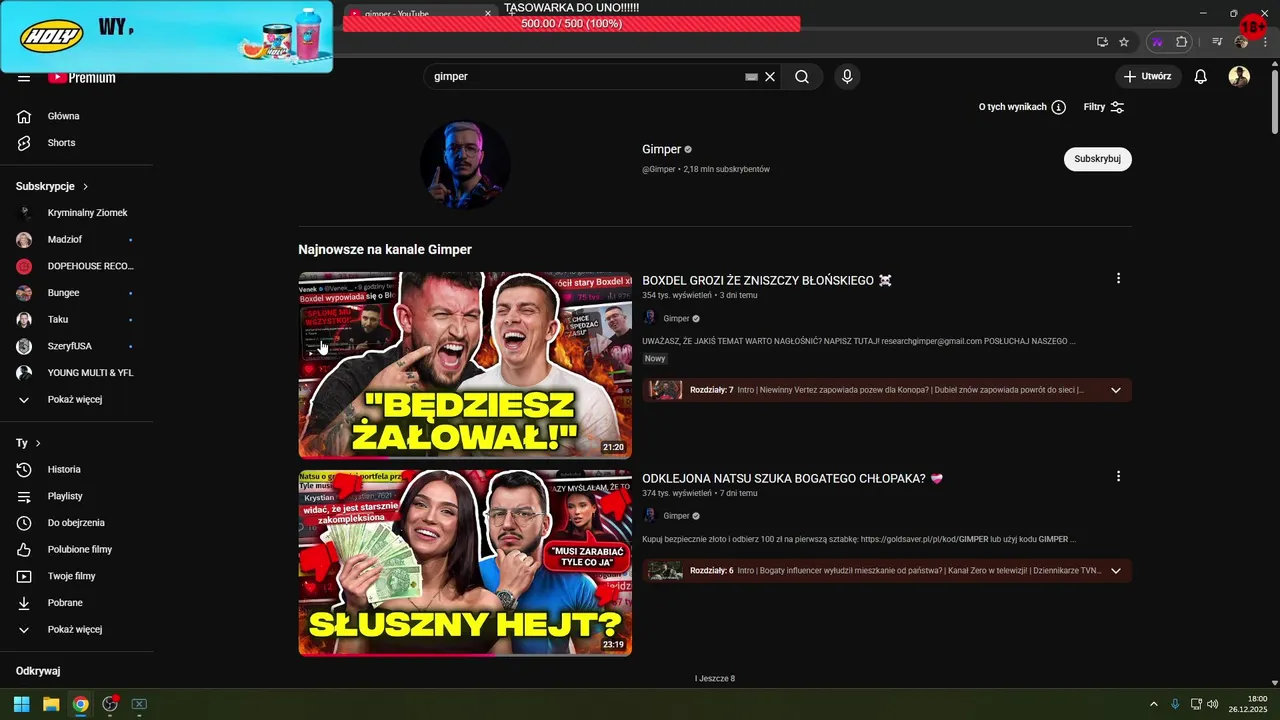Open the YouTube hamburger guide menu
This screenshot has width=1280, height=720.
click(x=24, y=78)
